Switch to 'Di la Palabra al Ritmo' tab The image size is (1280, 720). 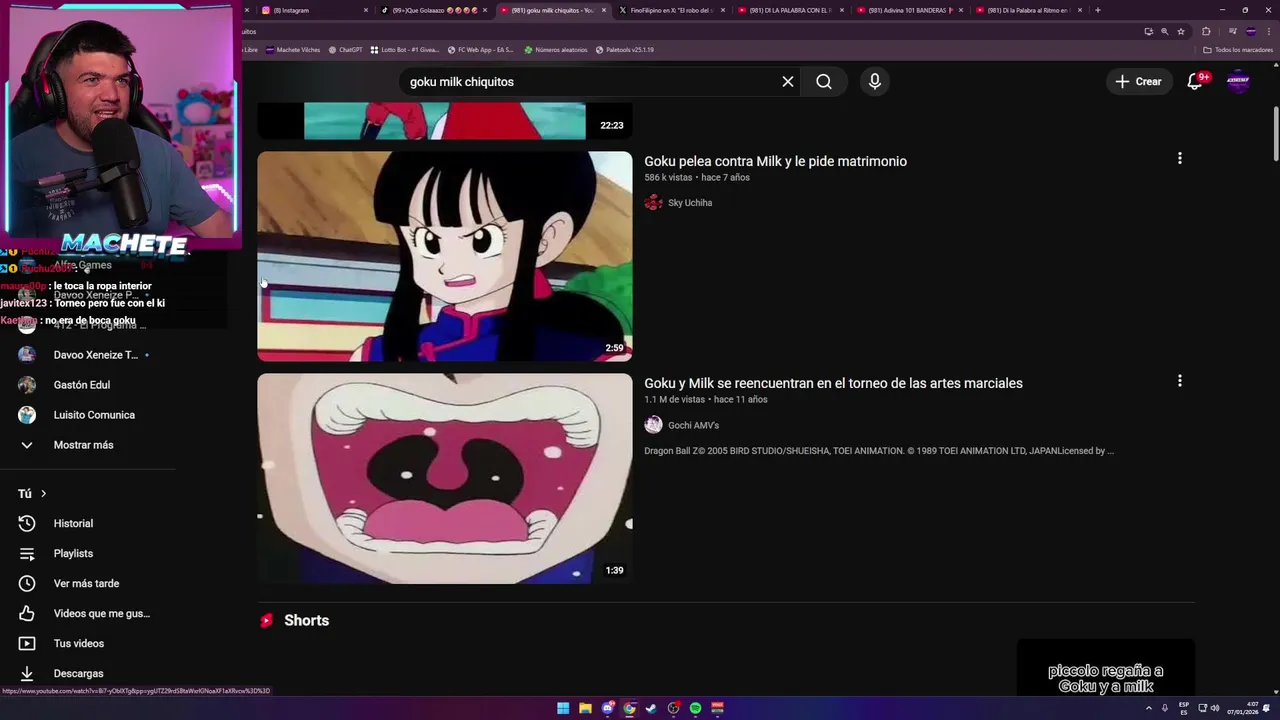point(1028,10)
